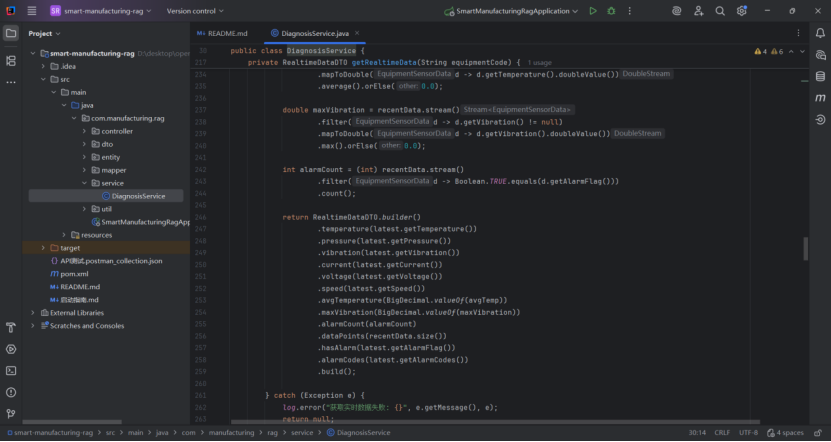Open the Structure tool window icon

tap(11, 60)
